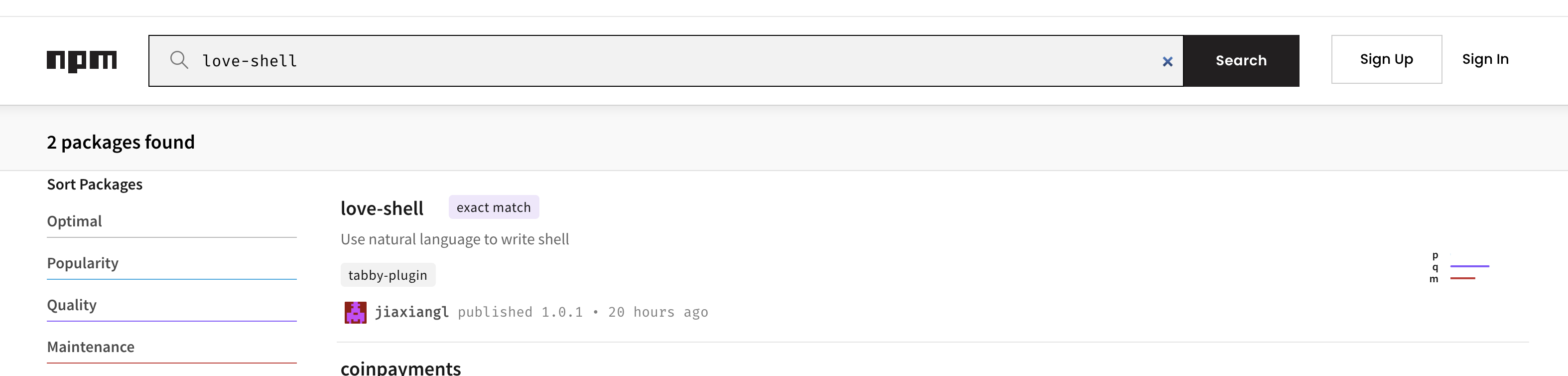Click the exact match badge
Viewport: 1568px width, 376px height.
click(x=493, y=207)
